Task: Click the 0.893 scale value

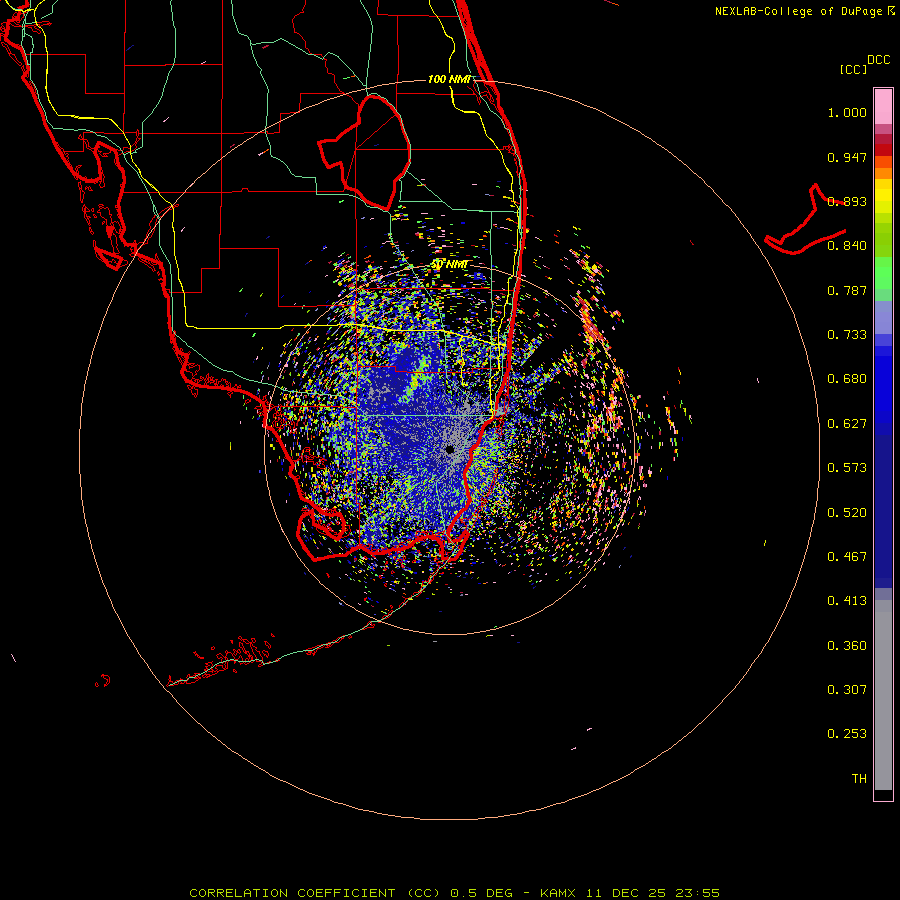Action: pos(847,201)
